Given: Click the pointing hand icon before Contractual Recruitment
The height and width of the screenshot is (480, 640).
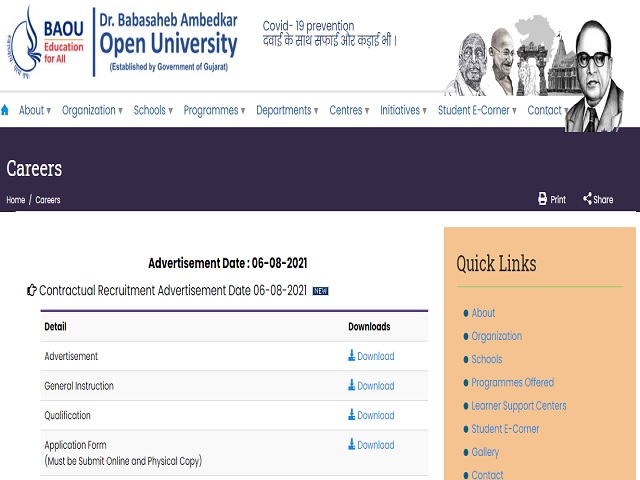Looking at the screenshot, I should tap(31, 290).
